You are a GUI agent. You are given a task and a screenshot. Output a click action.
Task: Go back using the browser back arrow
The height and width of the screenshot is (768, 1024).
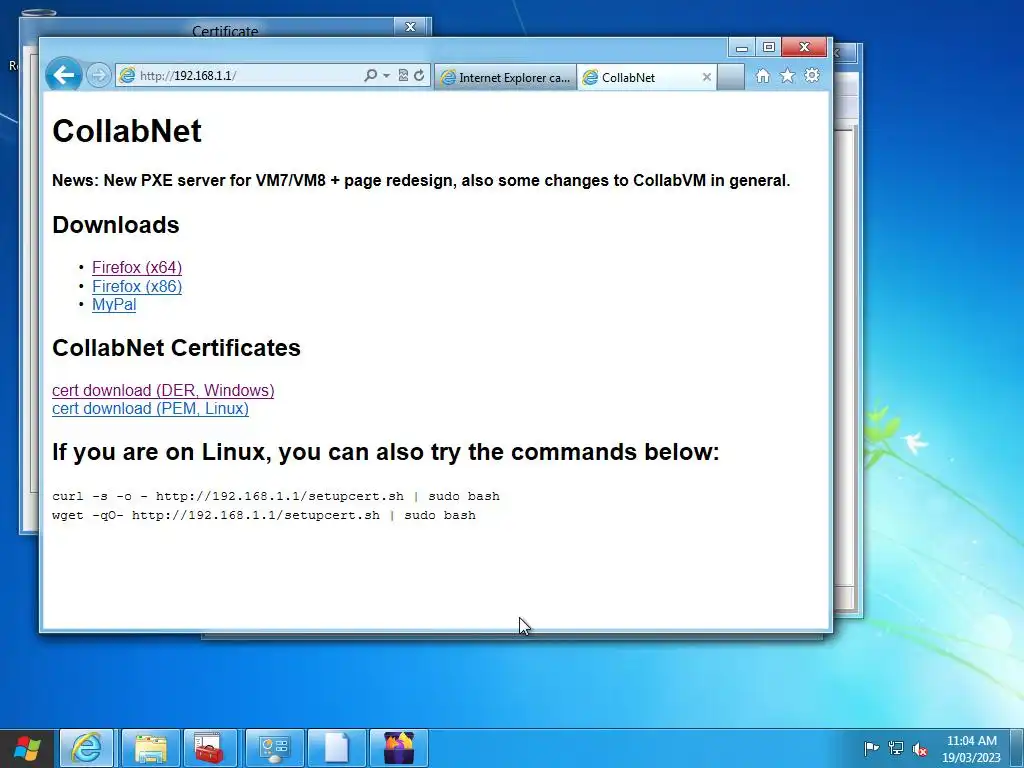(x=63, y=75)
